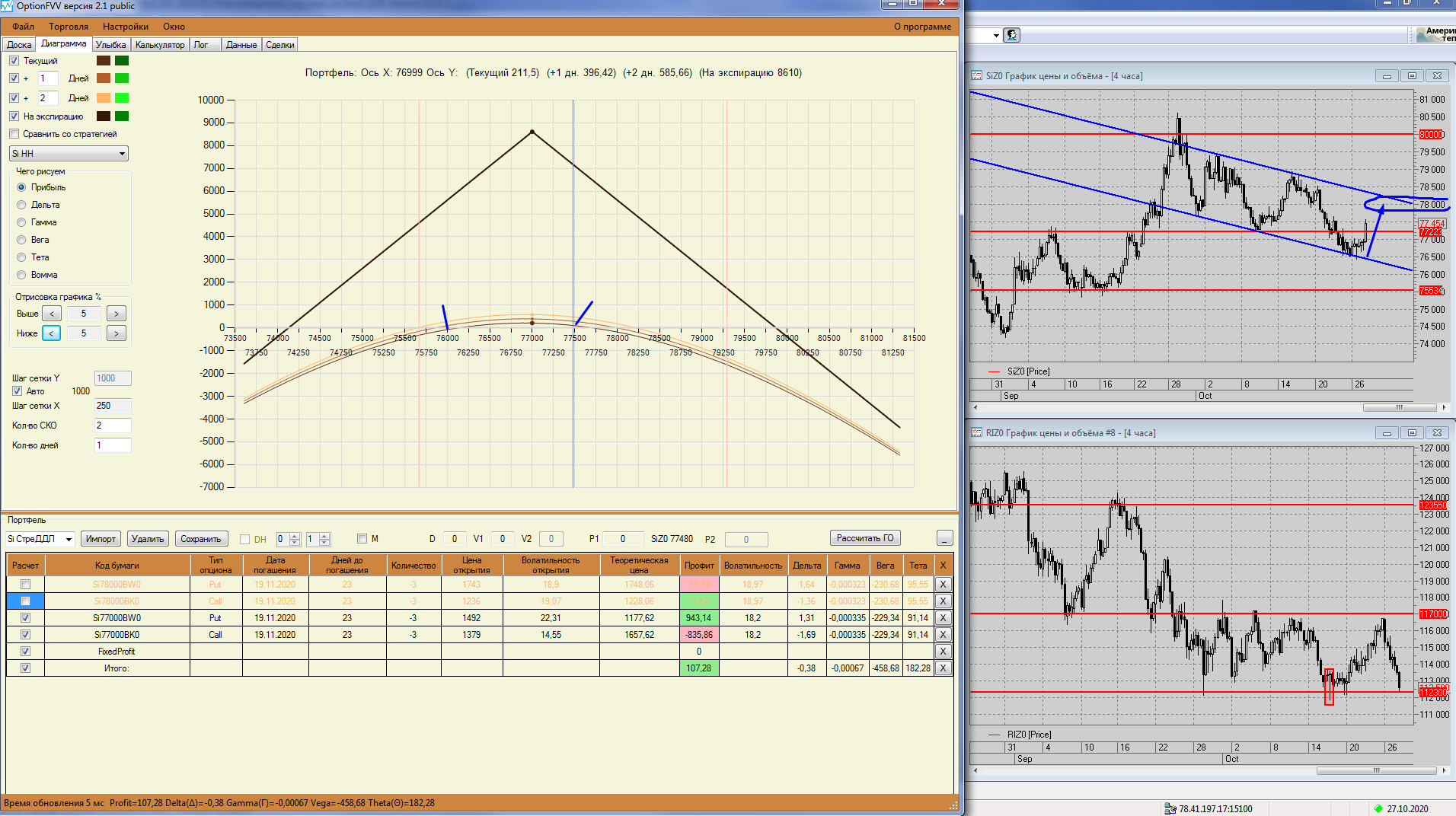Toggle the M checkbox in the portfolio toolbar
The image size is (1456, 816).
tap(362, 538)
